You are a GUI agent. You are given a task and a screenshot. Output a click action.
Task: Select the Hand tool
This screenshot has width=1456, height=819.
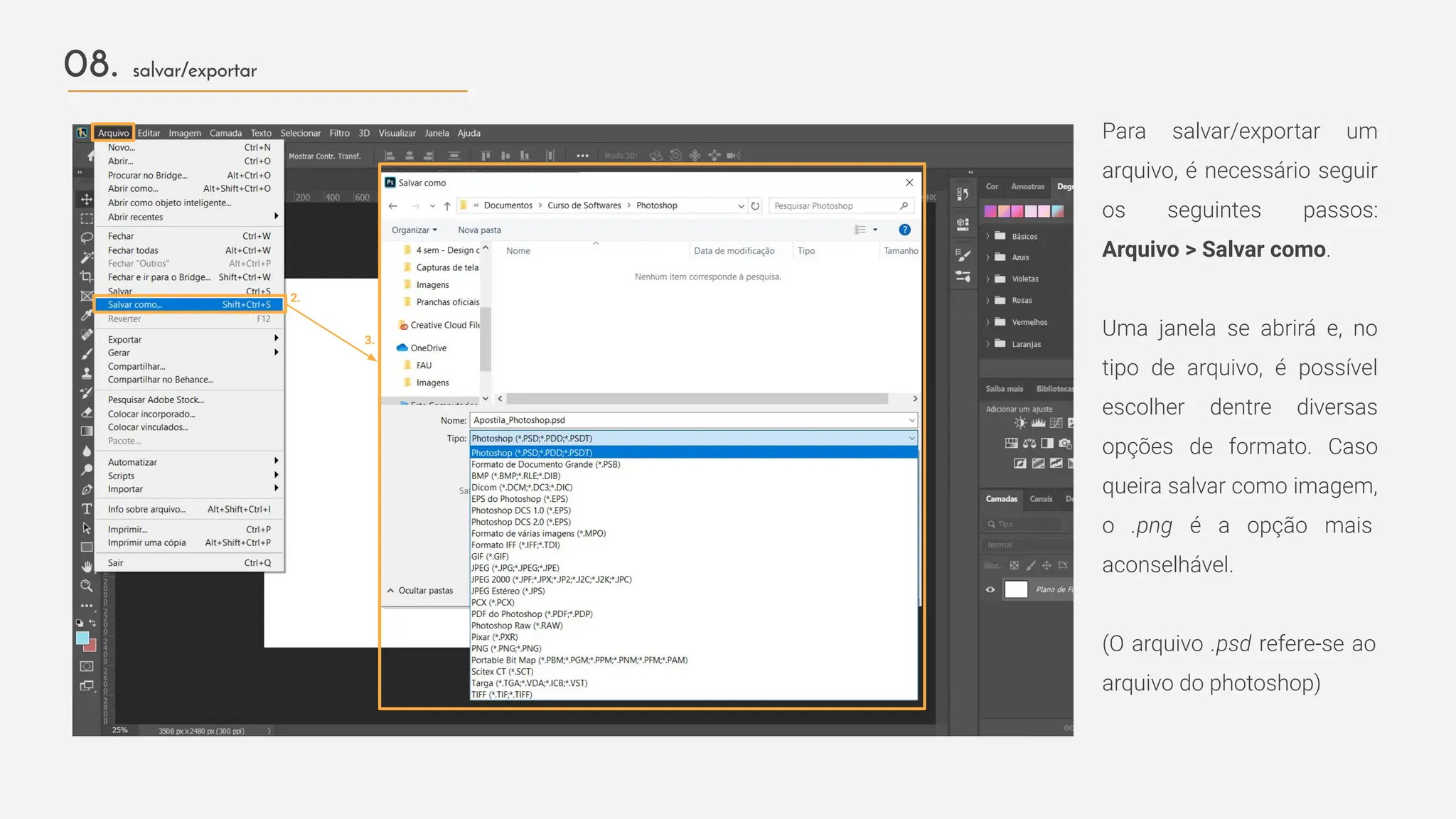87,567
